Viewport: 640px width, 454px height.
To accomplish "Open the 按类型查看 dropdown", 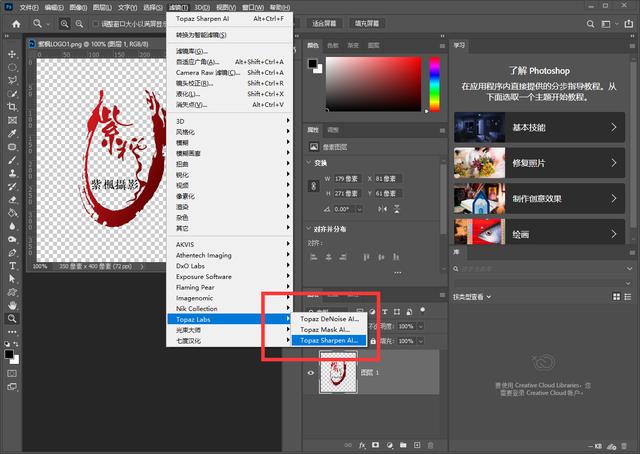I will point(472,297).
